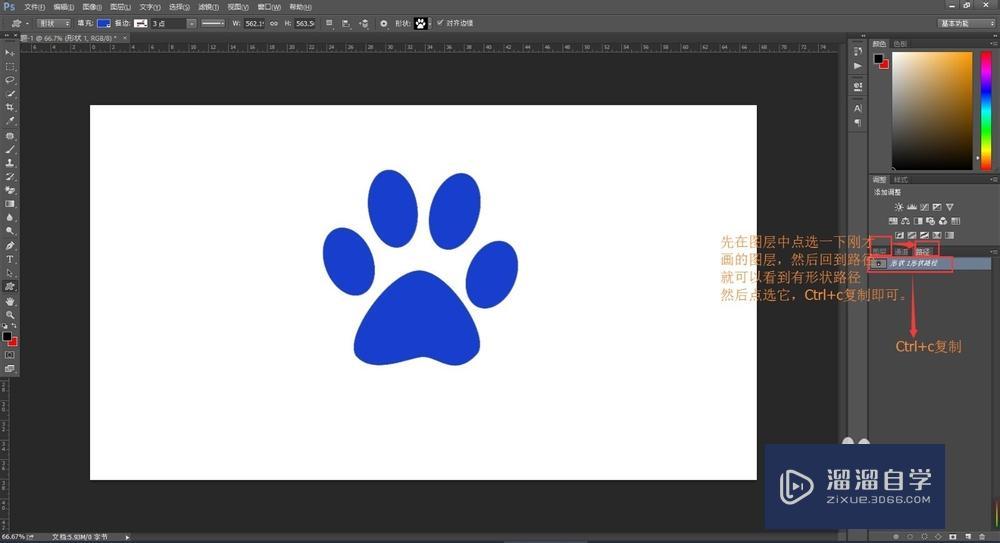The height and width of the screenshot is (543, 1000).
Task: Close the document tab
Action: [x=125, y=38]
